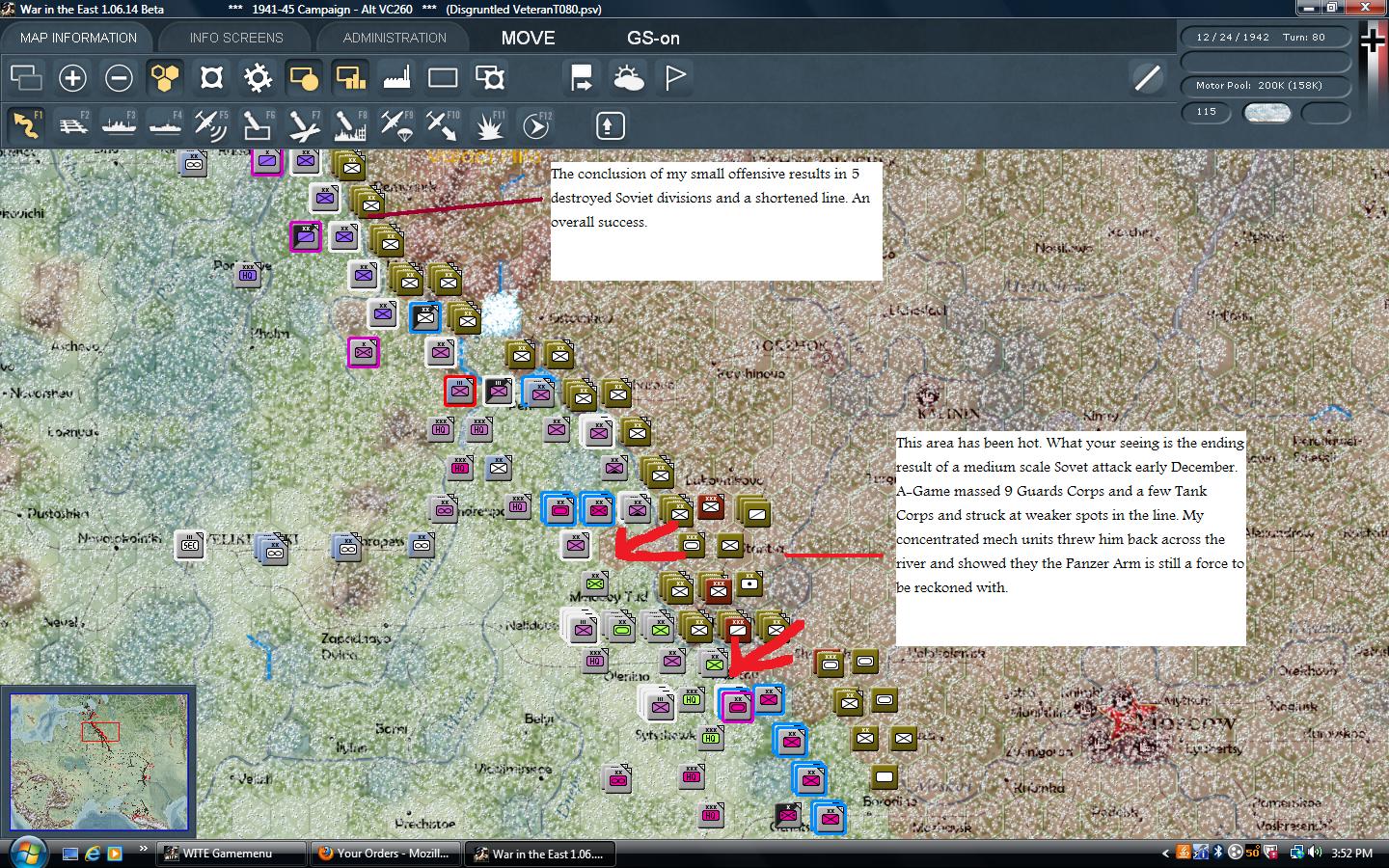The image size is (1389, 868).
Task: Click the empty rectangle toolbar icon
Action: [443, 77]
